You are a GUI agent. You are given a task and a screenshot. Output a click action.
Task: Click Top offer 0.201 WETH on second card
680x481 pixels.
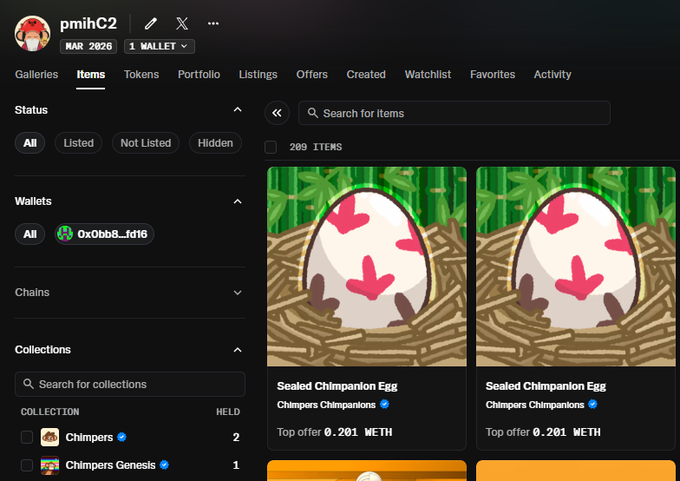pos(543,432)
